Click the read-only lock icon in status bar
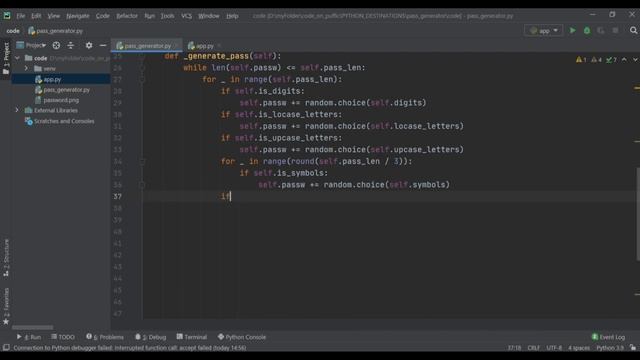The image size is (640, 360). tap(633, 348)
